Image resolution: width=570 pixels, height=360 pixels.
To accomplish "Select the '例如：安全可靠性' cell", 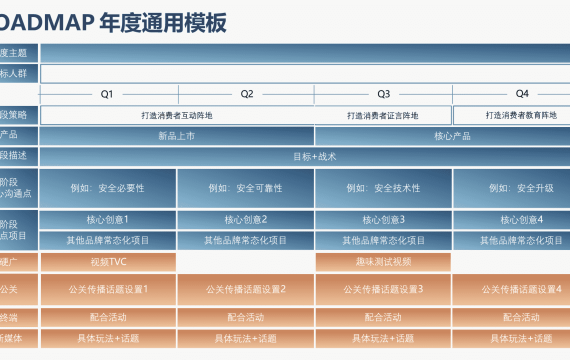I will [x=246, y=188].
